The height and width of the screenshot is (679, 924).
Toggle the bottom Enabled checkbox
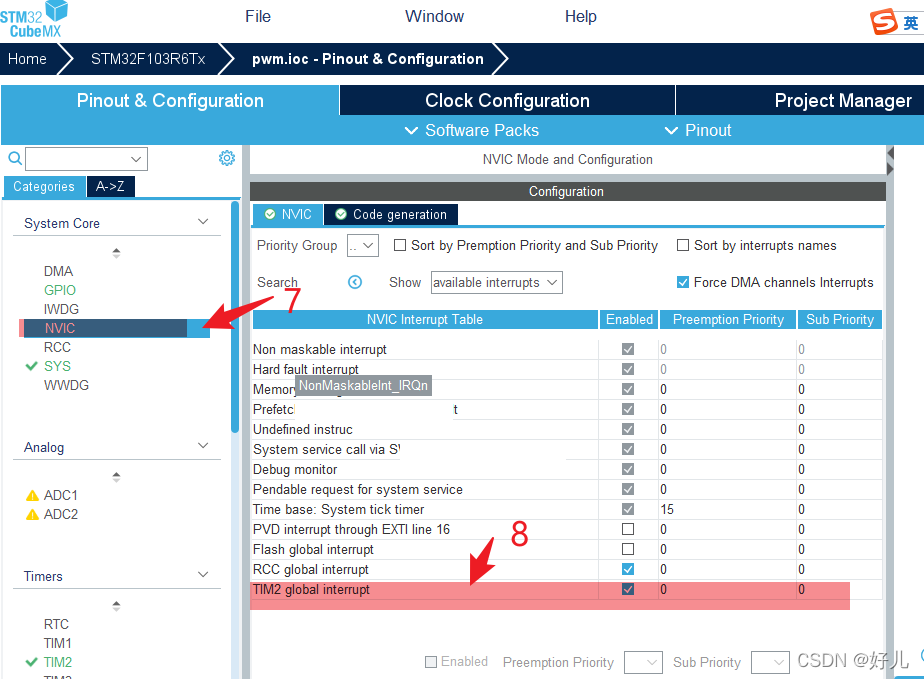431,662
